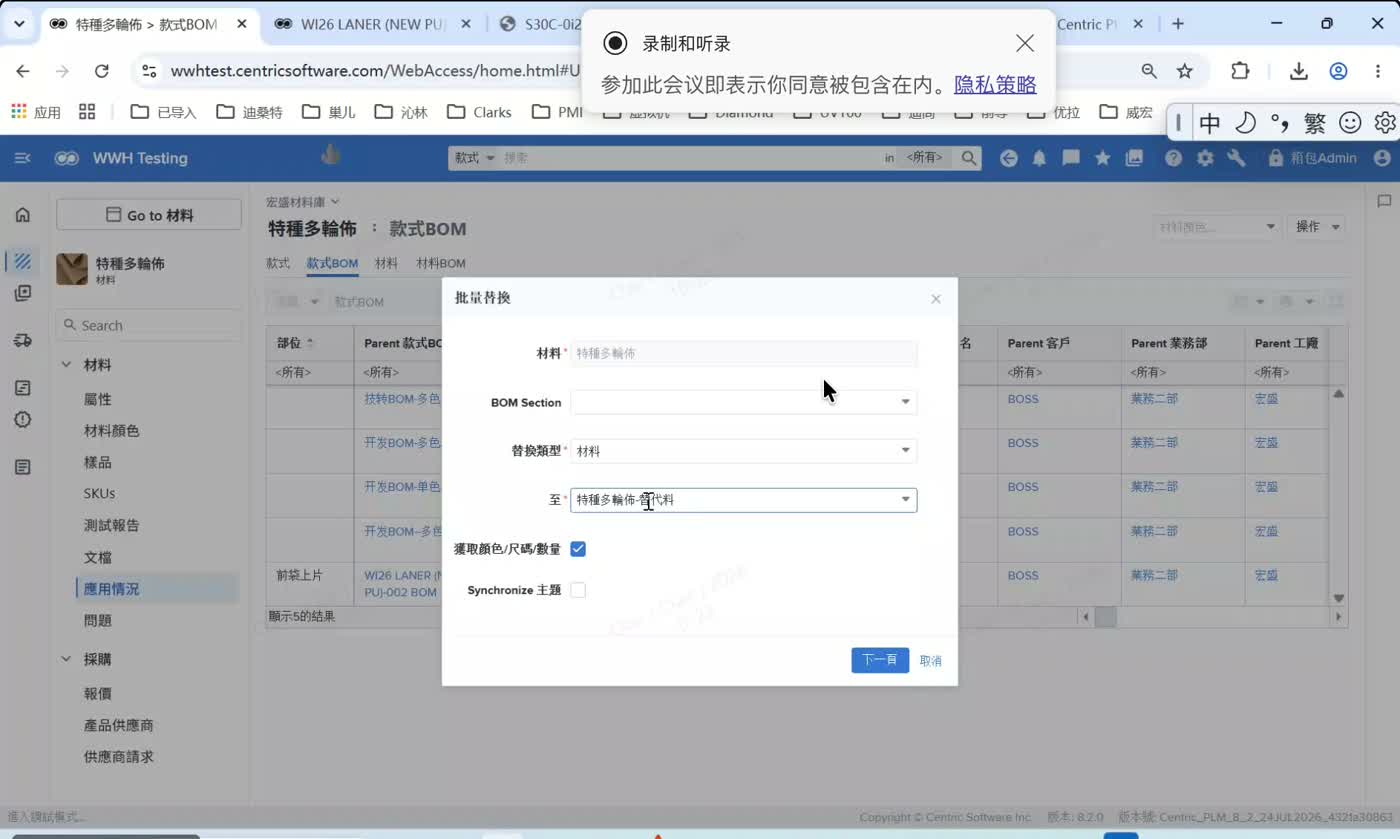Go to Home in the left sidebar

[x=23, y=215]
